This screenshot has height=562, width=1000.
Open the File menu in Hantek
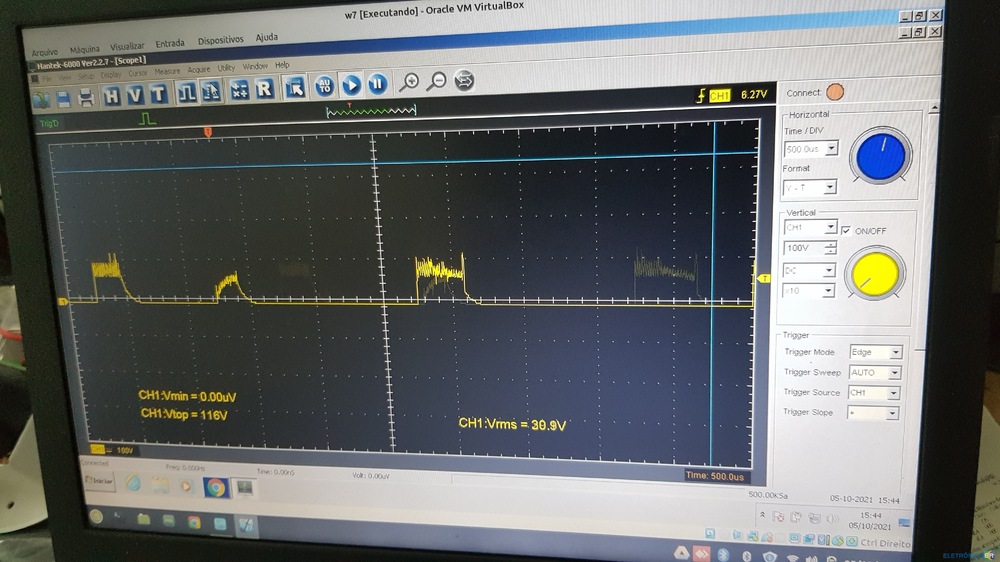(x=47, y=78)
